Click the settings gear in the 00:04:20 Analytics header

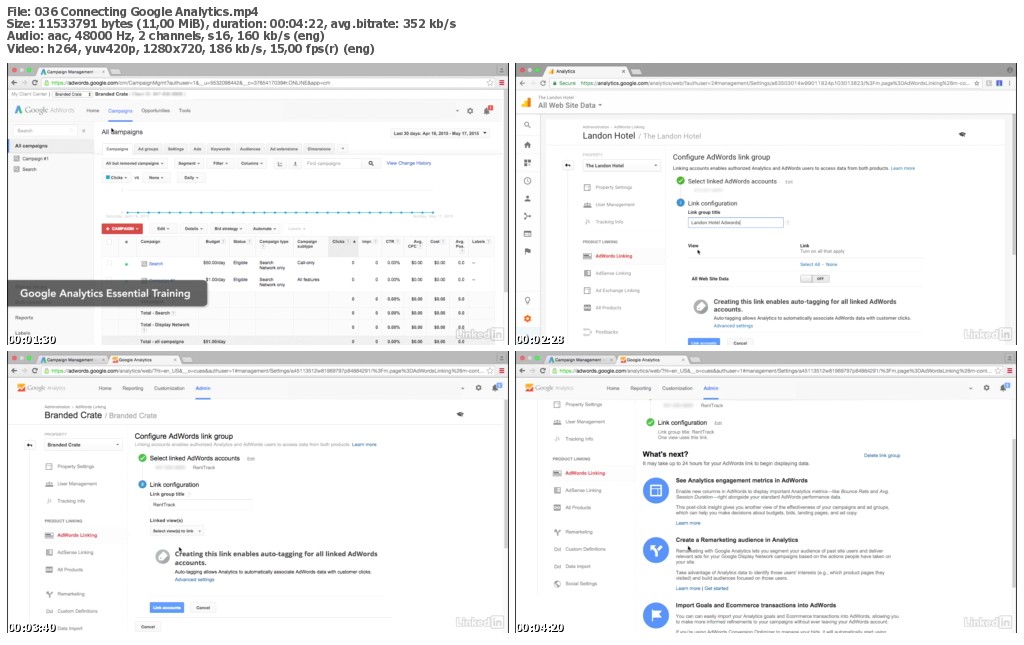986,388
